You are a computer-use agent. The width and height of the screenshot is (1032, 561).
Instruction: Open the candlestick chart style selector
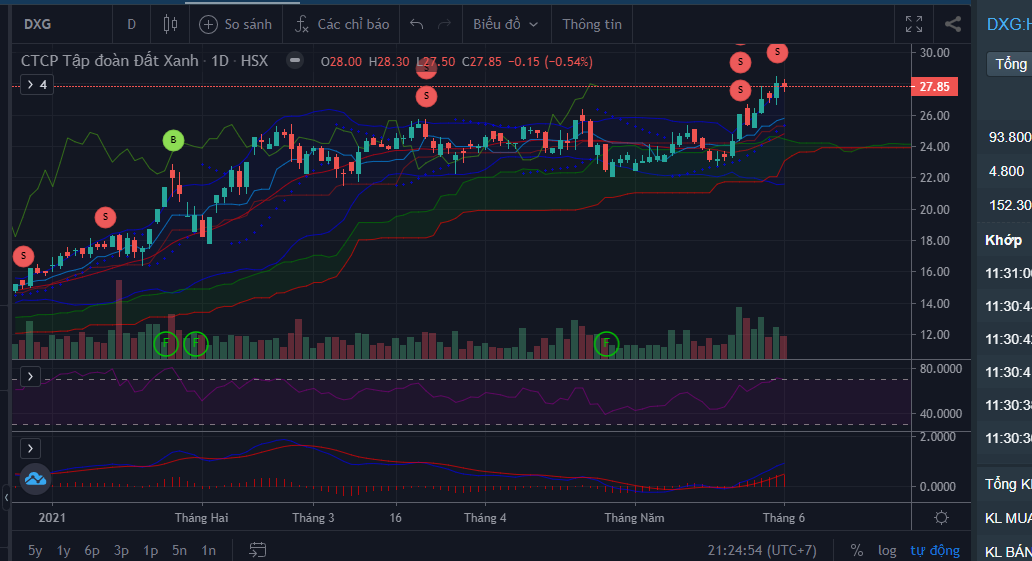[x=170, y=24]
